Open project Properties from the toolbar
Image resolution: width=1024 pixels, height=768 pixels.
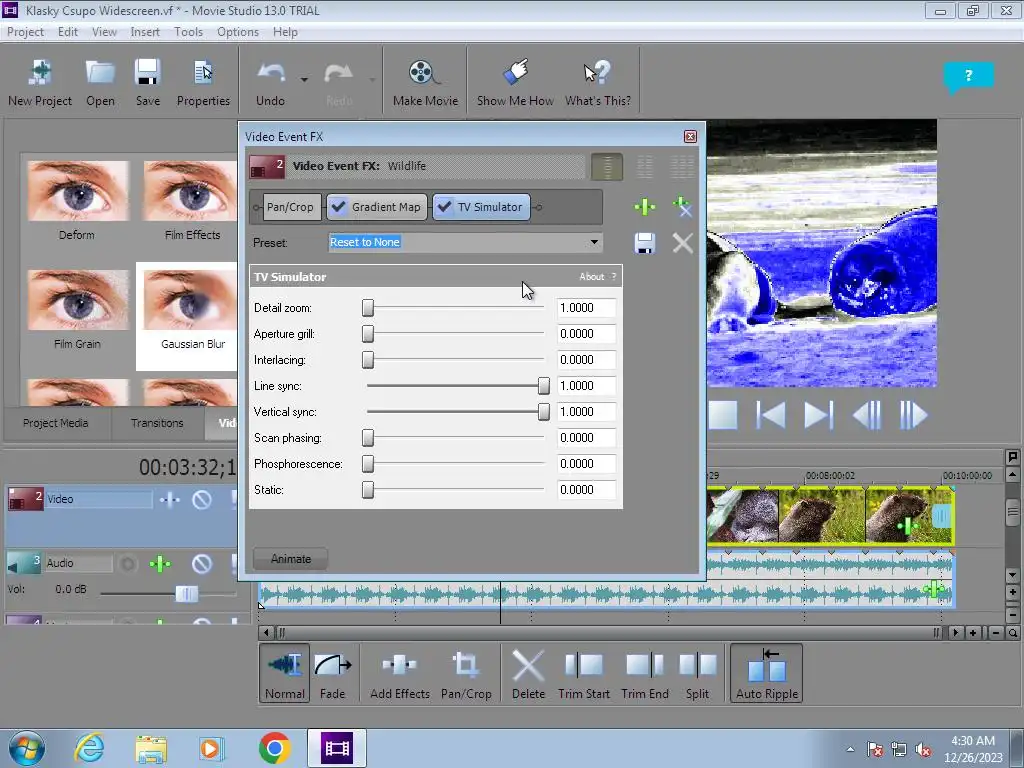203,82
